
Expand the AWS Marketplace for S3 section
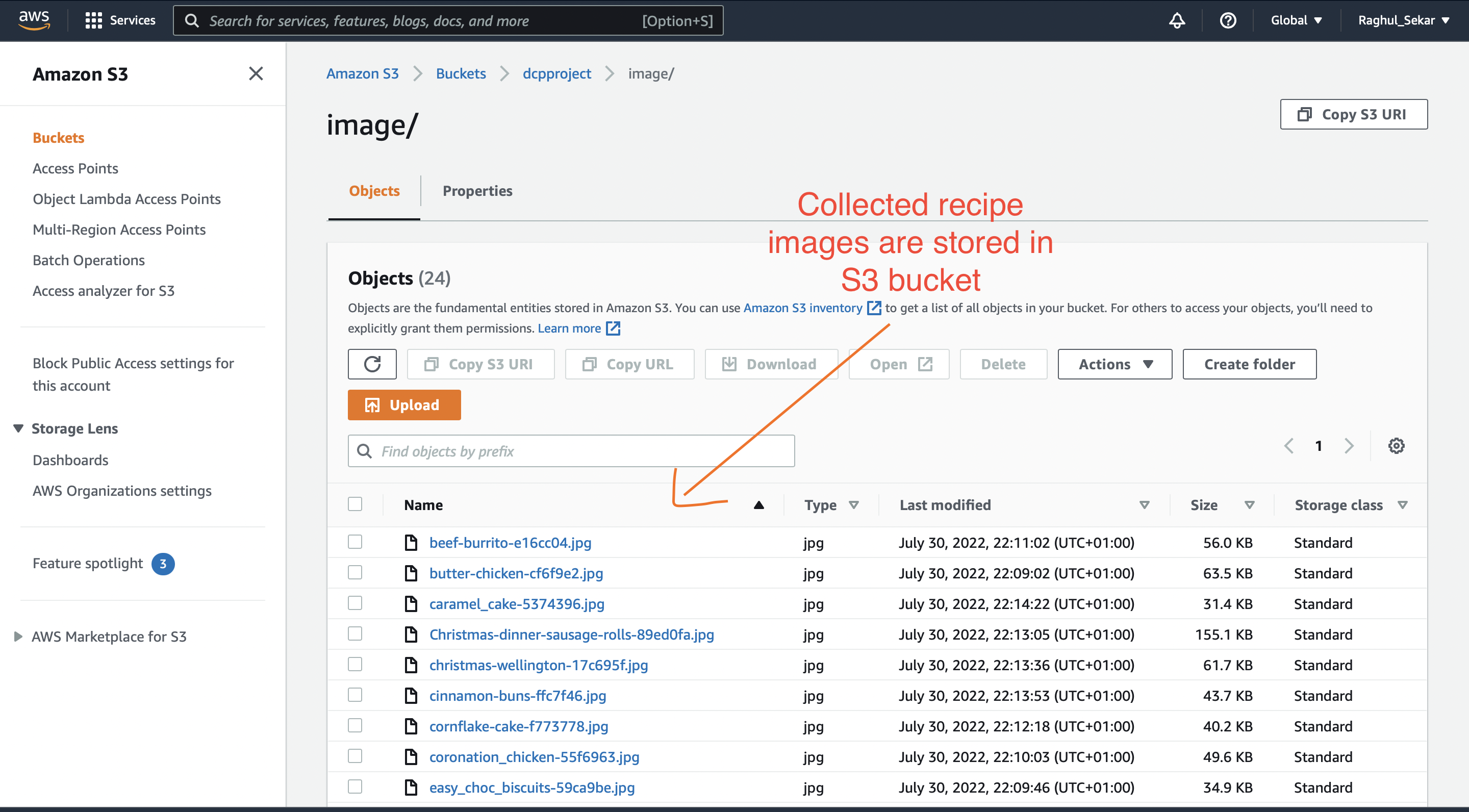tap(109, 637)
